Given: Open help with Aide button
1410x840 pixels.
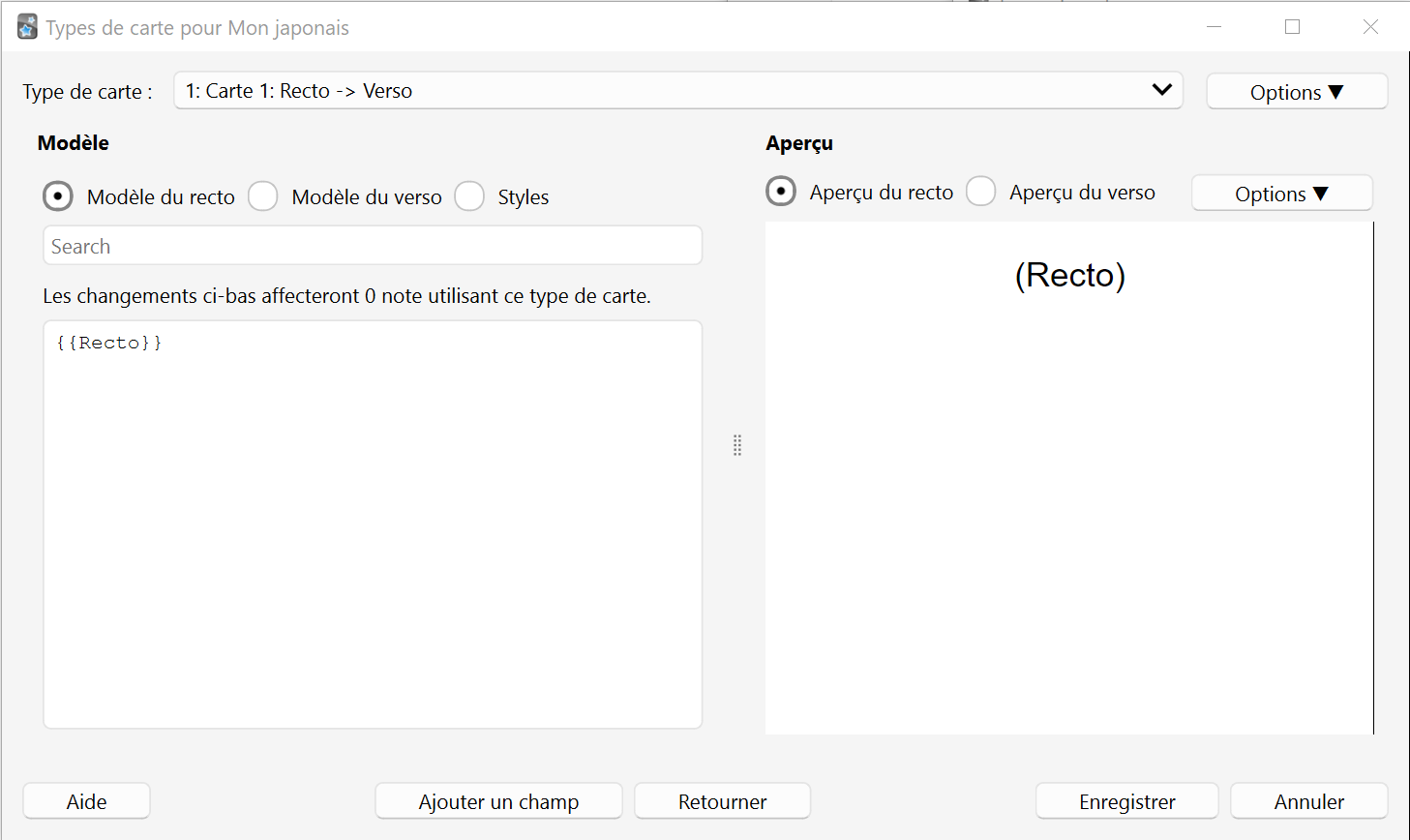Looking at the screenshot, I should 86,801.
